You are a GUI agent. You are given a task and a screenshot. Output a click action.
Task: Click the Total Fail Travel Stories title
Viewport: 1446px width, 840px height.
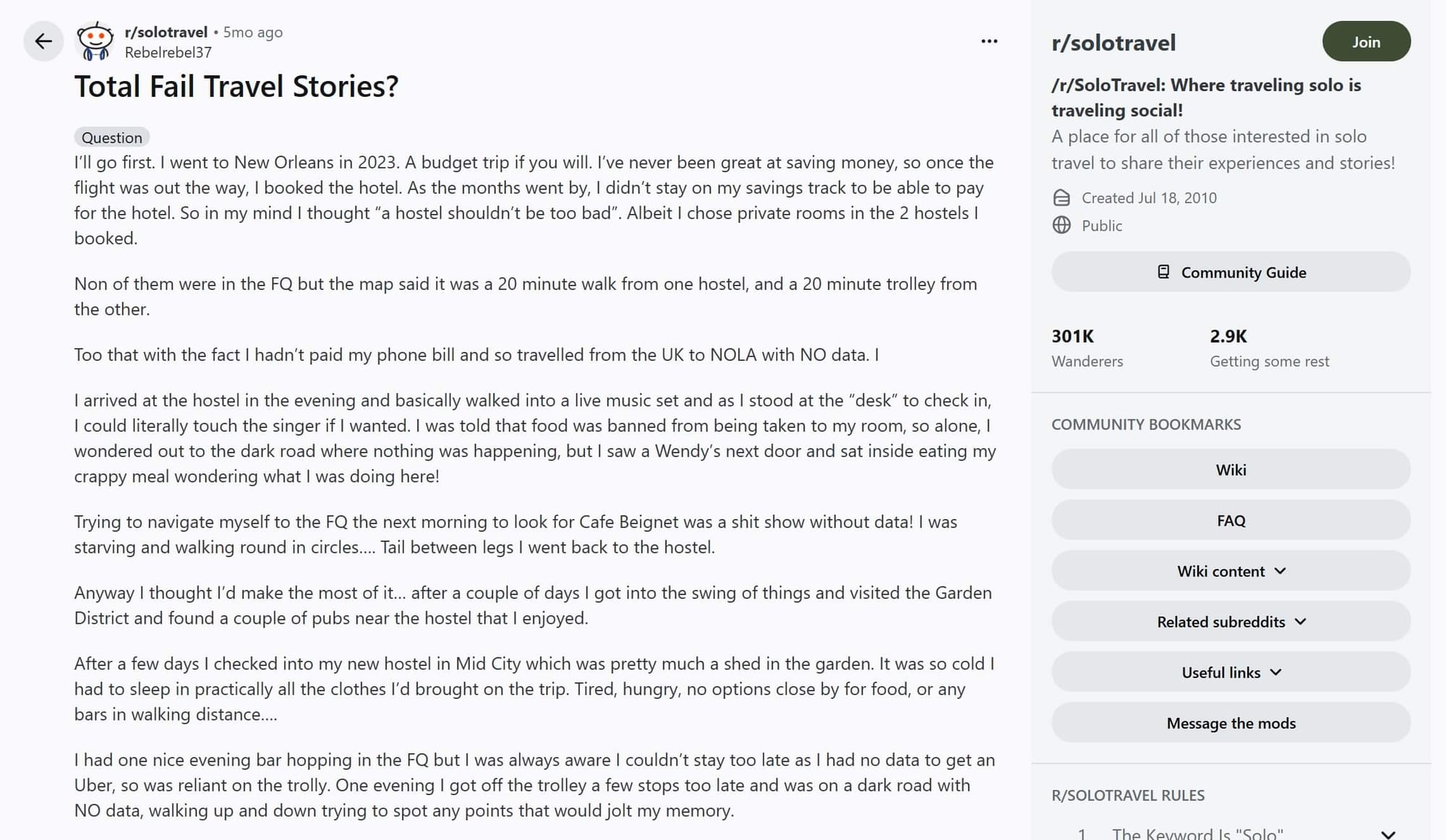236,87
